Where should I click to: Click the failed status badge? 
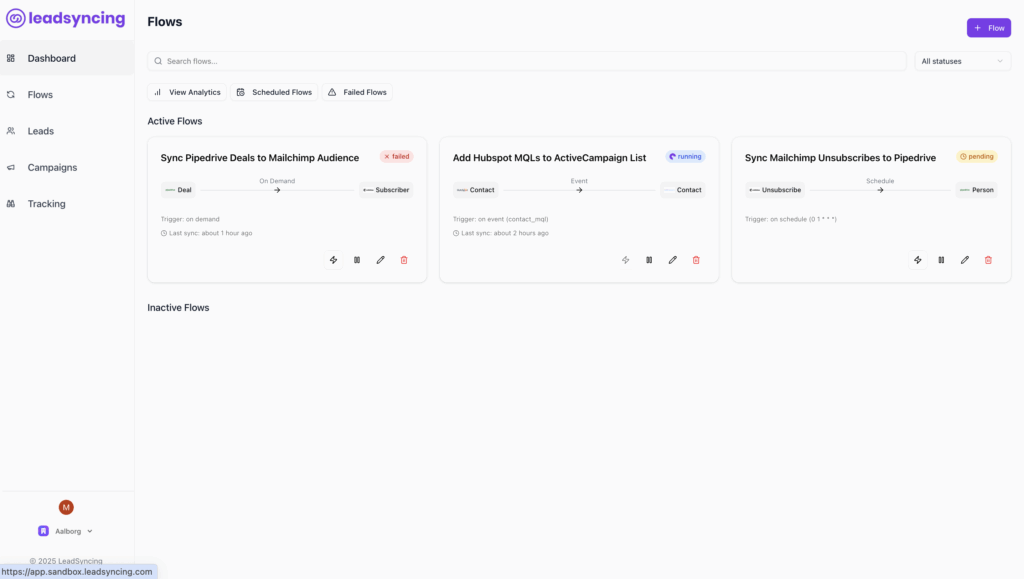click(396, 157)
